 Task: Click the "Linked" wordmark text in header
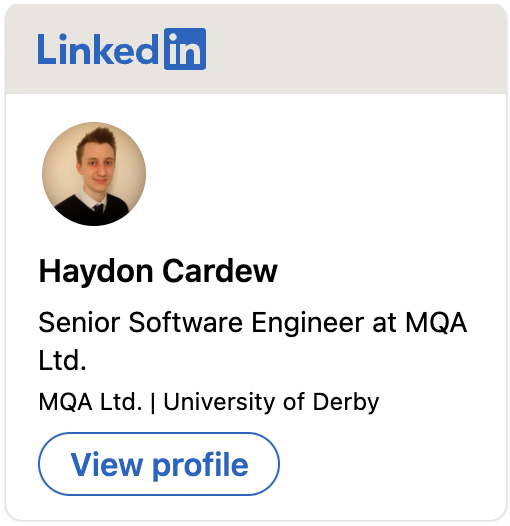(x=98, y=49)
